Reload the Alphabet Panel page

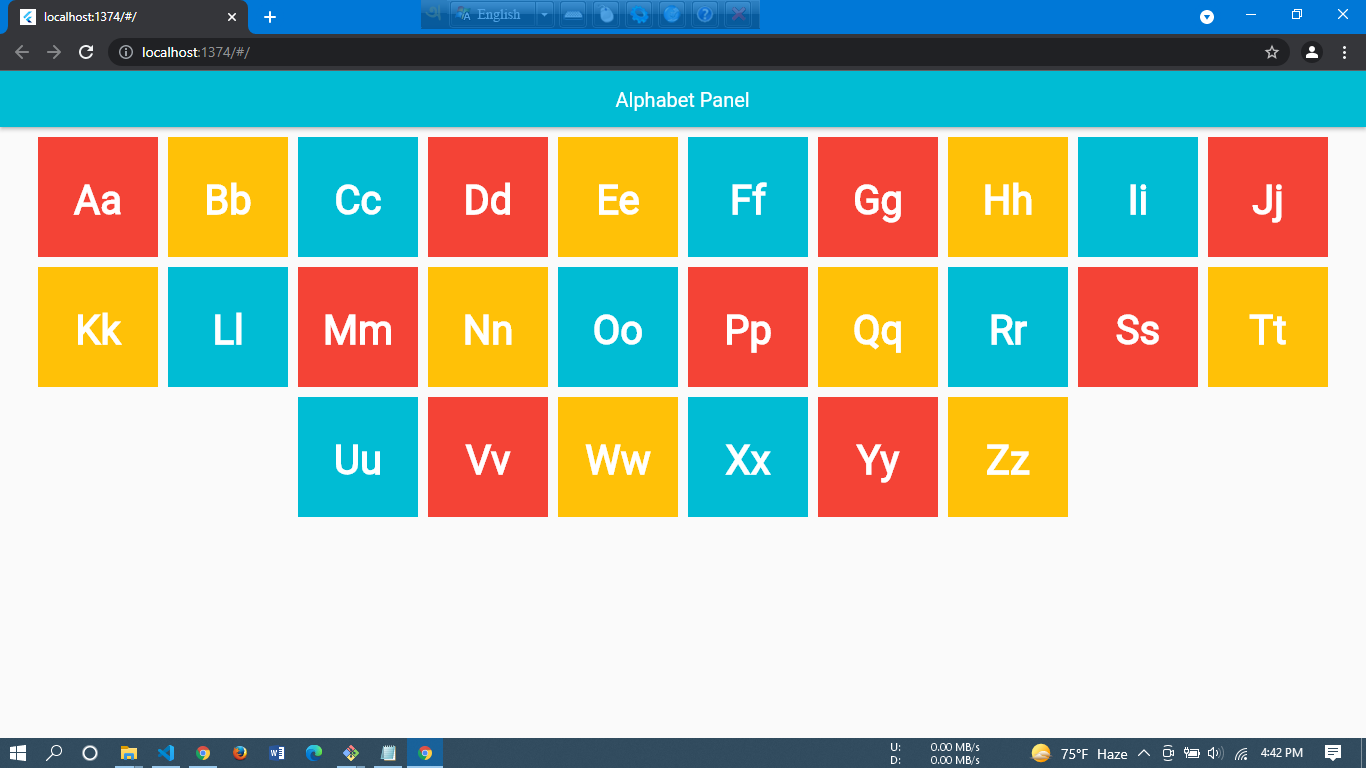(x=85, y=52)
